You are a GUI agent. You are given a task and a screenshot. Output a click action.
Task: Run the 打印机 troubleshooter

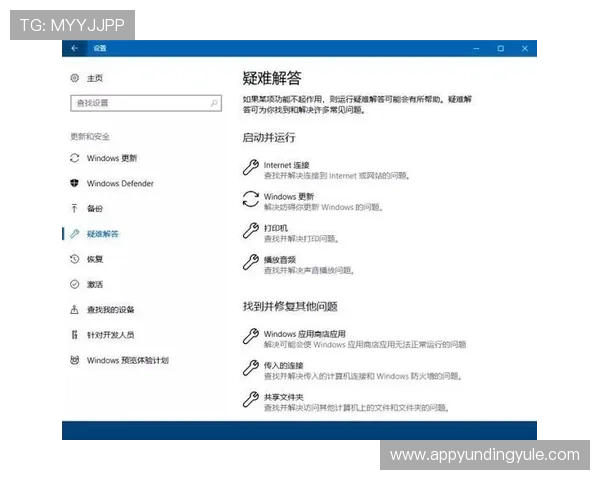[x=276, y=228]
